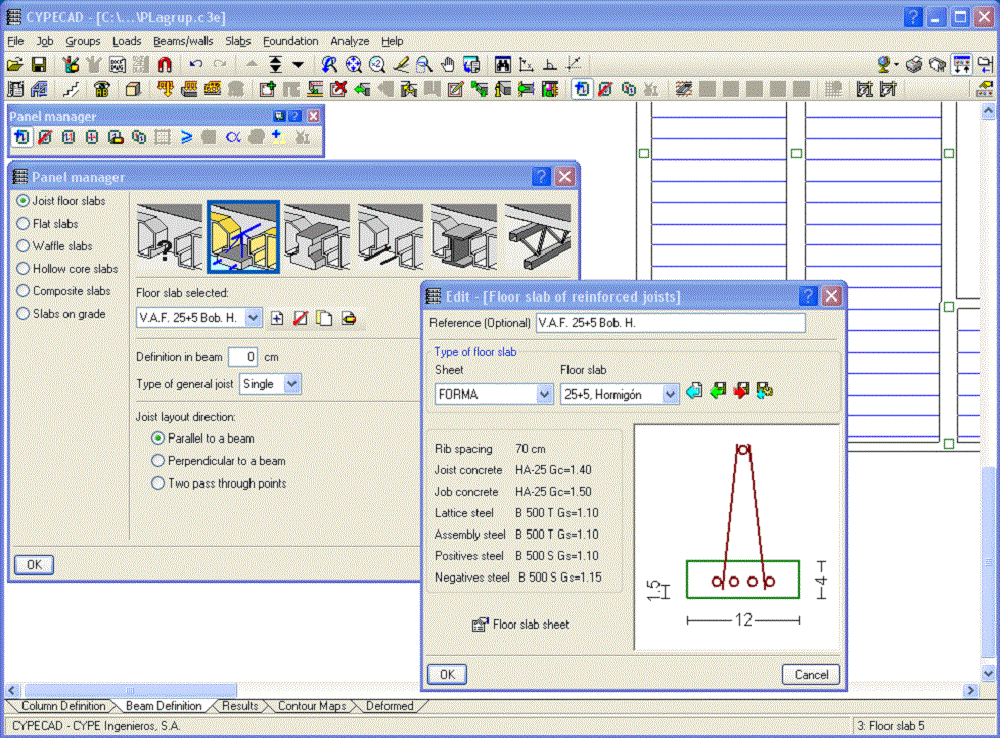Open the Floor slab 25+5 Hormigón dropdown
The image size is (1000, 738).
click(670, 395)
